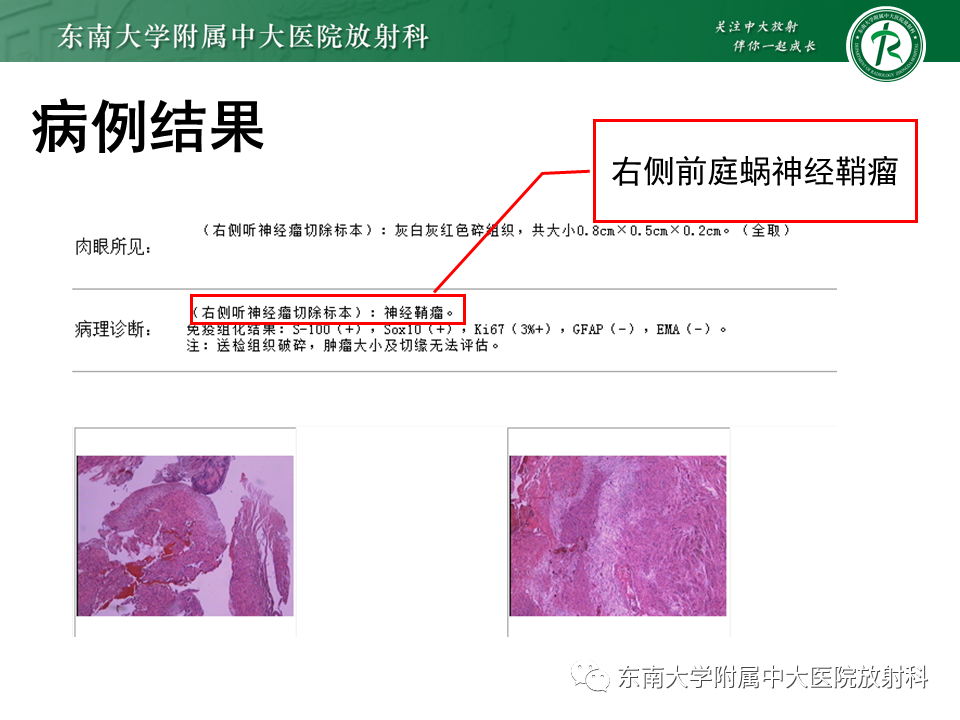
Task: Click the label 肉眼所见
Action: [113, 247]
